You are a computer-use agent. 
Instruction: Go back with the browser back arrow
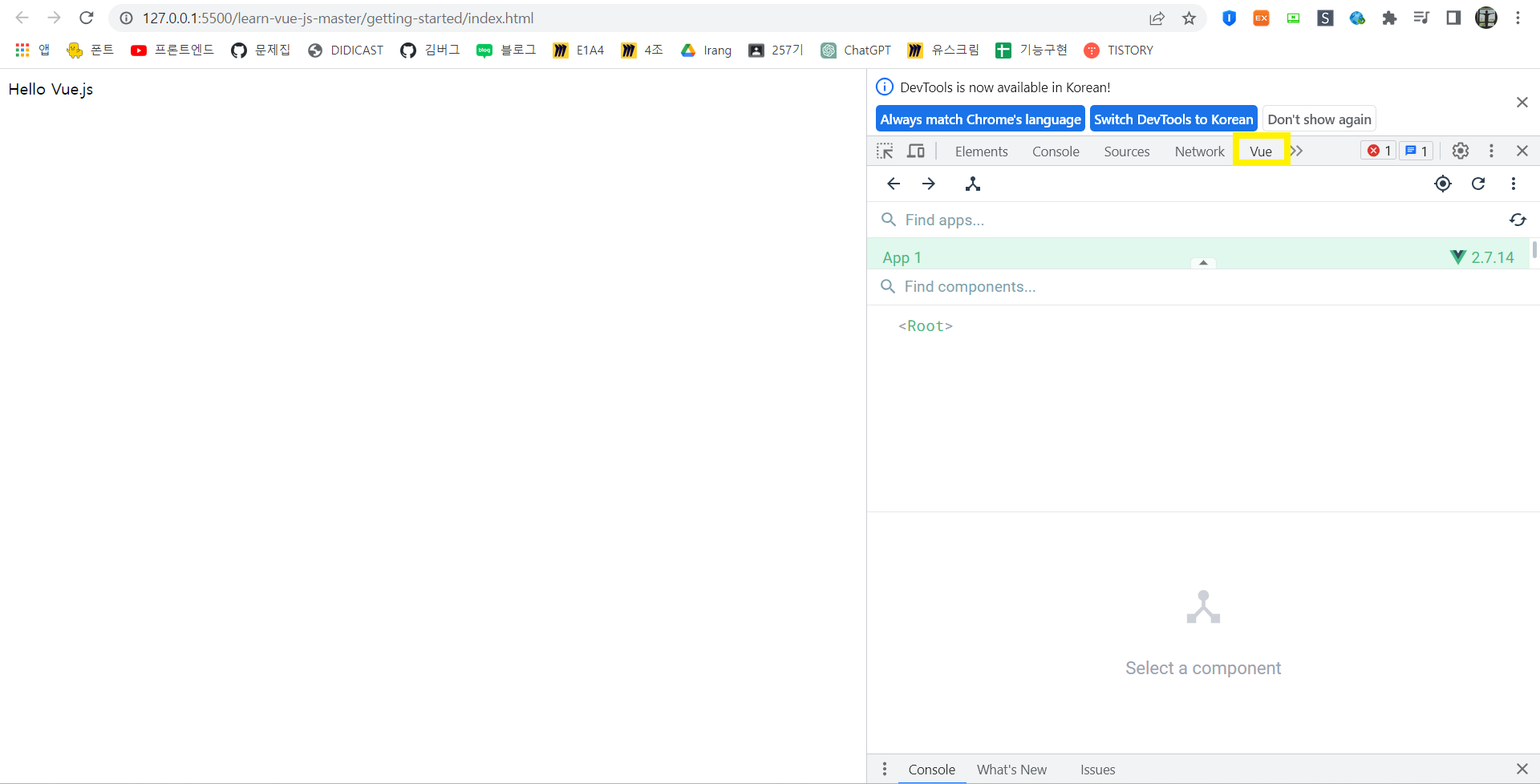(x=22, y=18)
